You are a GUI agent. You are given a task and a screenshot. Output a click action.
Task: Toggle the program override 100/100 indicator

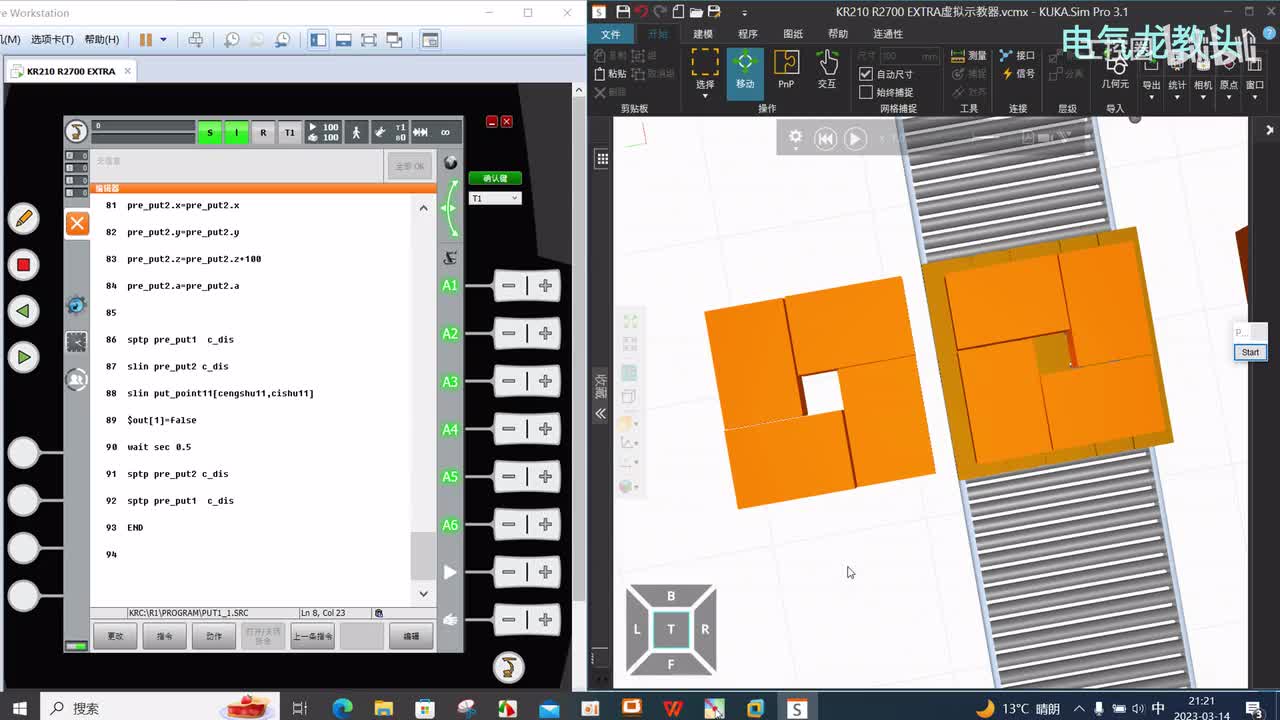[x=323, y=132]
